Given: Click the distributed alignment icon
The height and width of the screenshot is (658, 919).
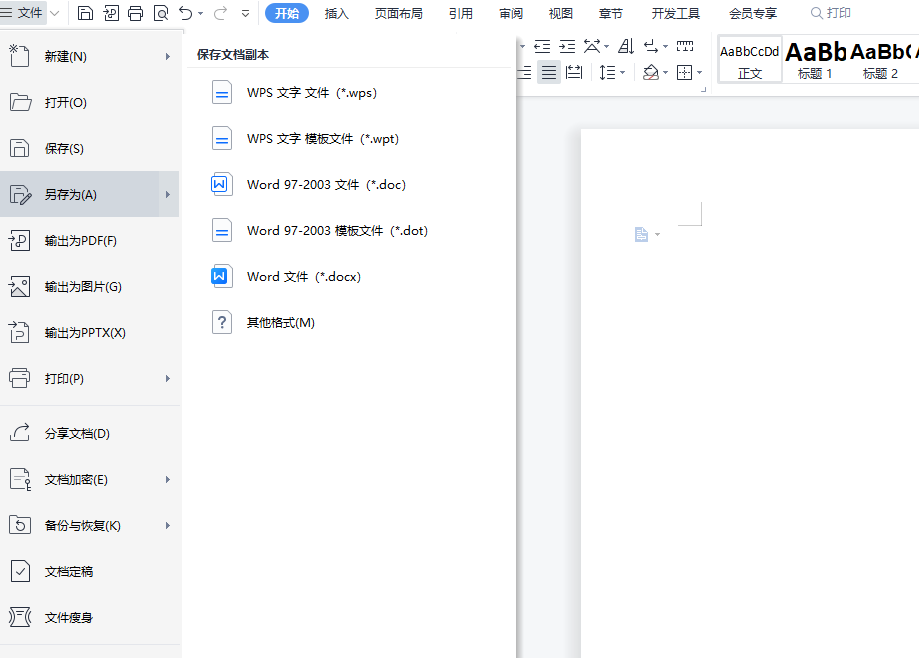Looking at the screenshot, I should coord(574,73).
